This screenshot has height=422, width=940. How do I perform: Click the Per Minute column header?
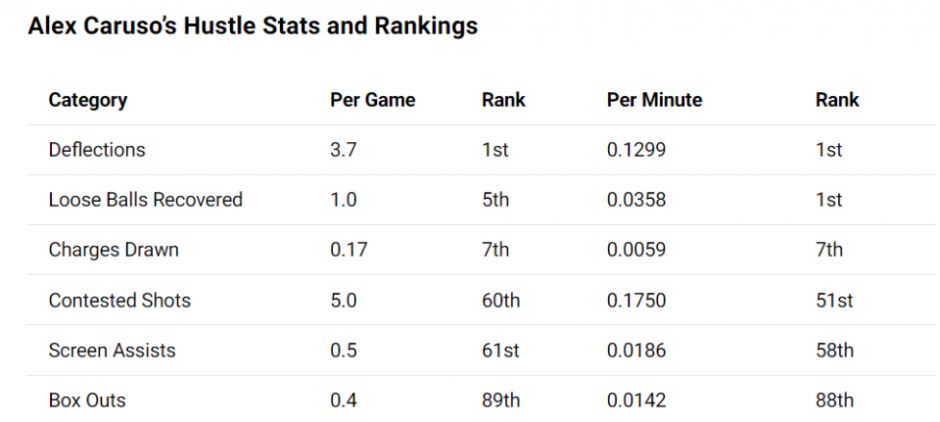coord(654,100)
